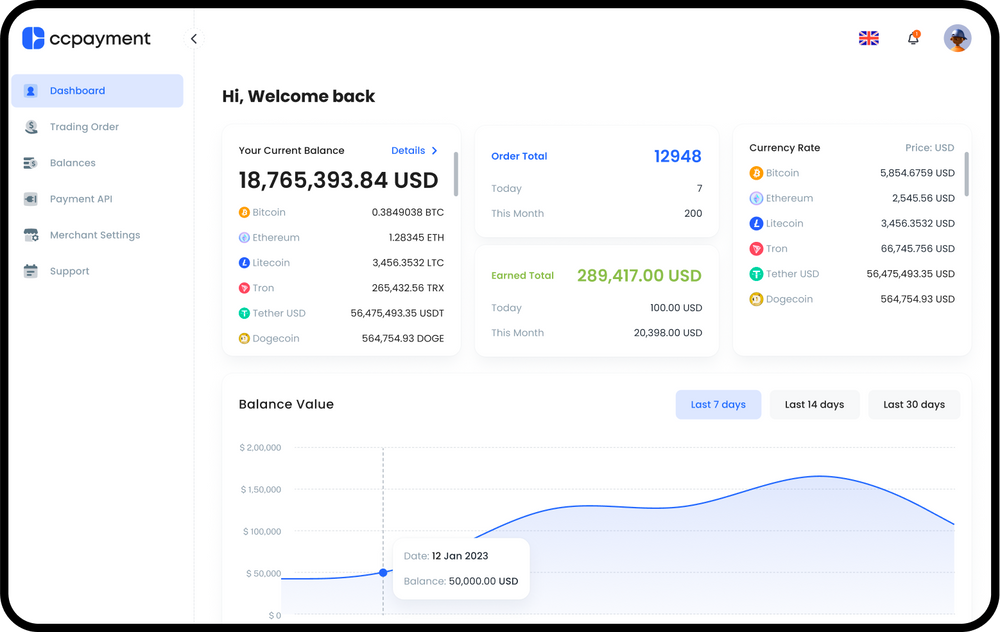Click the Balances list icon
The height and width of the screenshot is (632, 1000).
tap(31, 163)
